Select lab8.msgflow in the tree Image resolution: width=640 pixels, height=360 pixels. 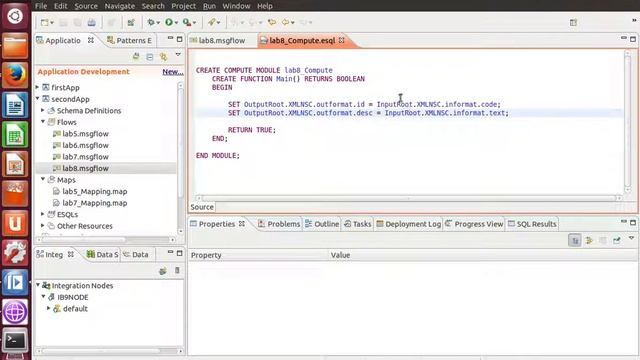pyautogui.click(x=85, y=168)
